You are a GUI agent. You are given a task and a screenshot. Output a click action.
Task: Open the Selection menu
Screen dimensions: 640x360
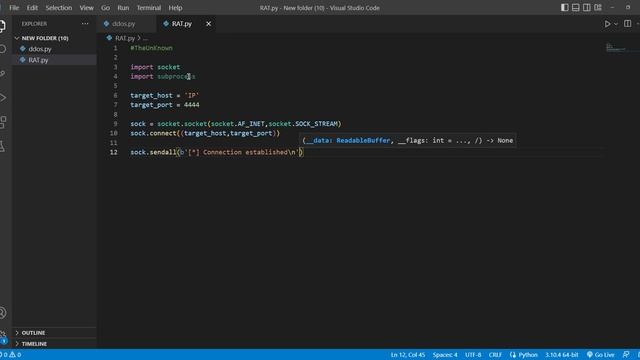[59, 8]
